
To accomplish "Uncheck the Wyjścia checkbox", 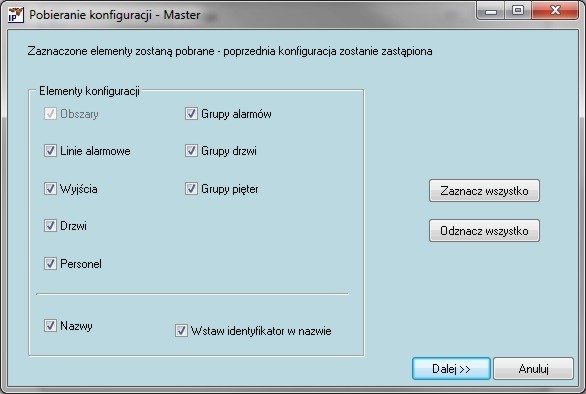I will tap(50, 188).
